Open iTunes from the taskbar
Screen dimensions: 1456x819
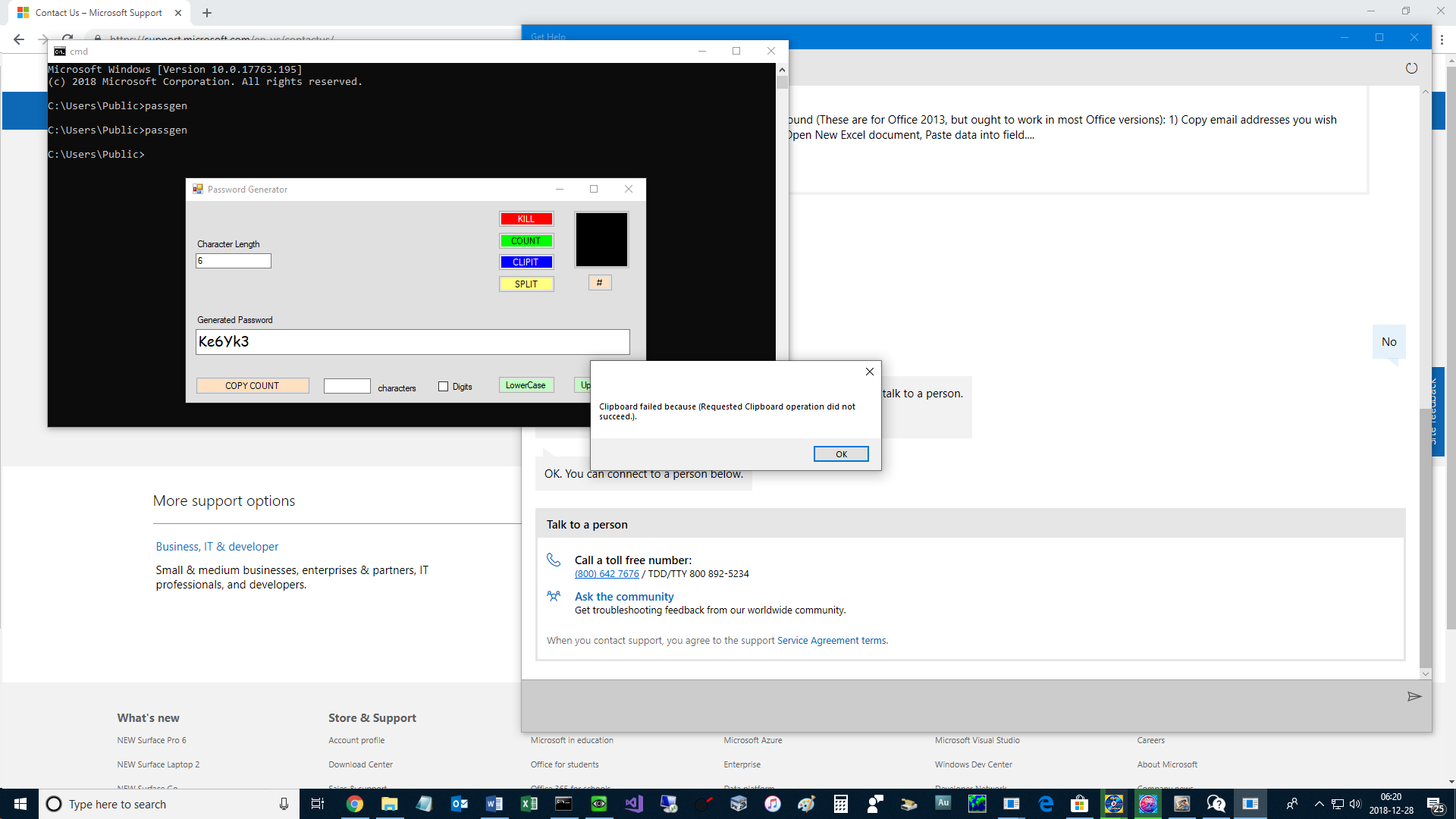click(x=773, y=804)
